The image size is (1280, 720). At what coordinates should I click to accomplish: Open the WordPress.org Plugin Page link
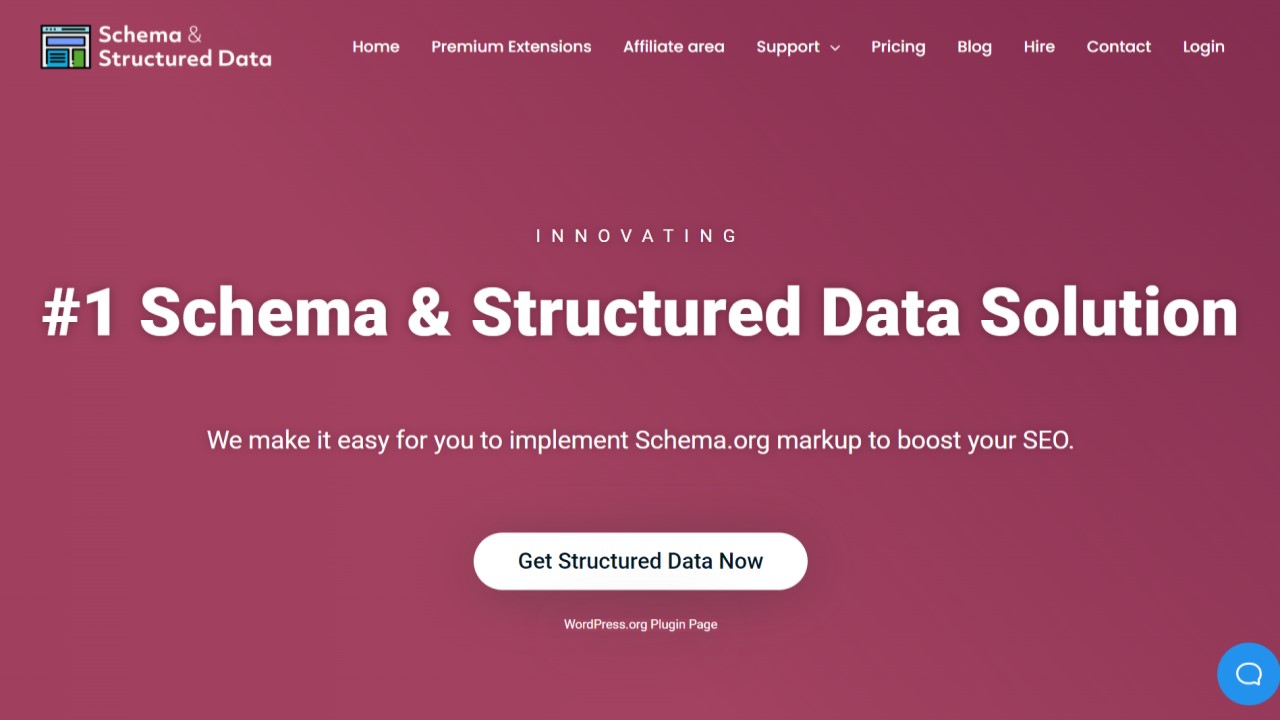coord(640,624)
